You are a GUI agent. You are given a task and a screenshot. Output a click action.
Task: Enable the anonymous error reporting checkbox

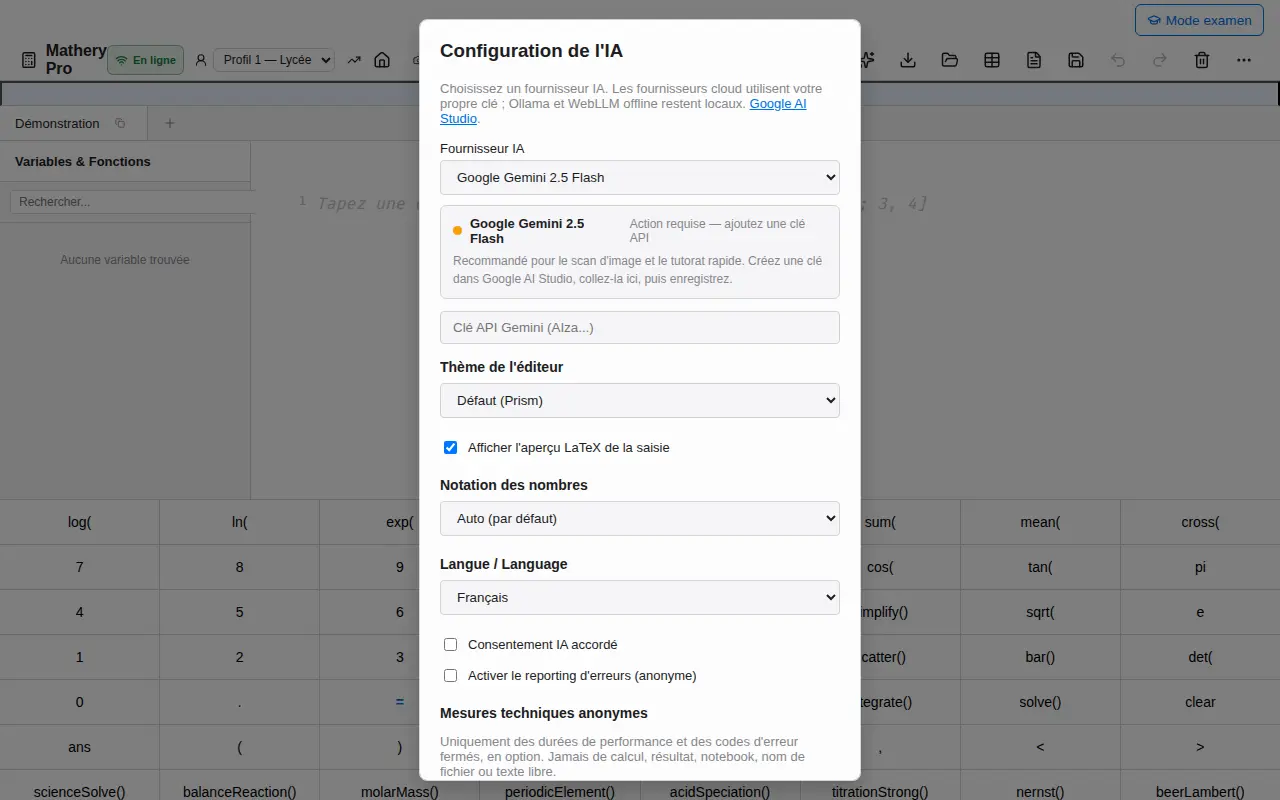pyautogui.click(x=450, y=676)
